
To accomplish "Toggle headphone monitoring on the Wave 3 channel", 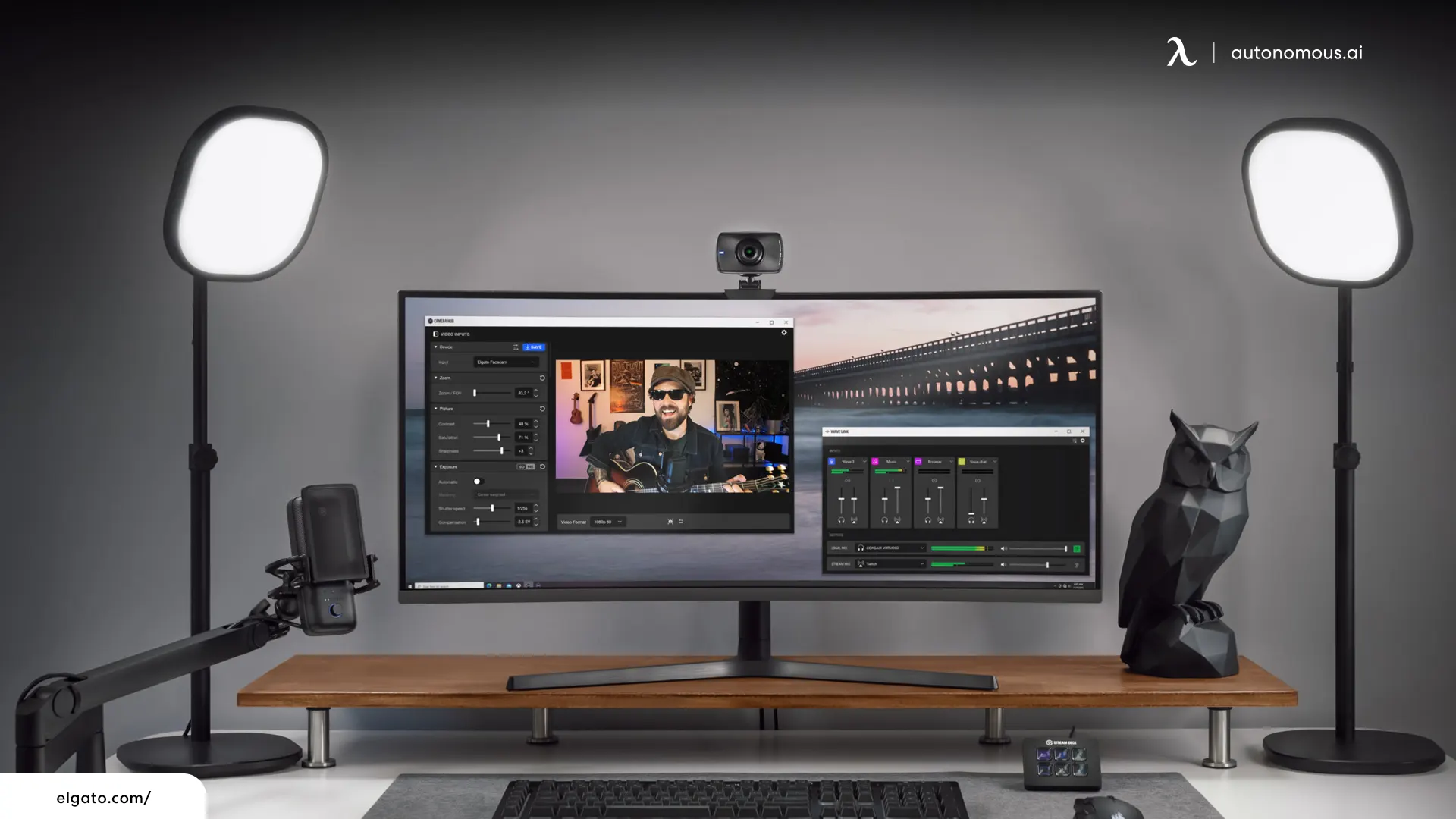I will point(842,520).
